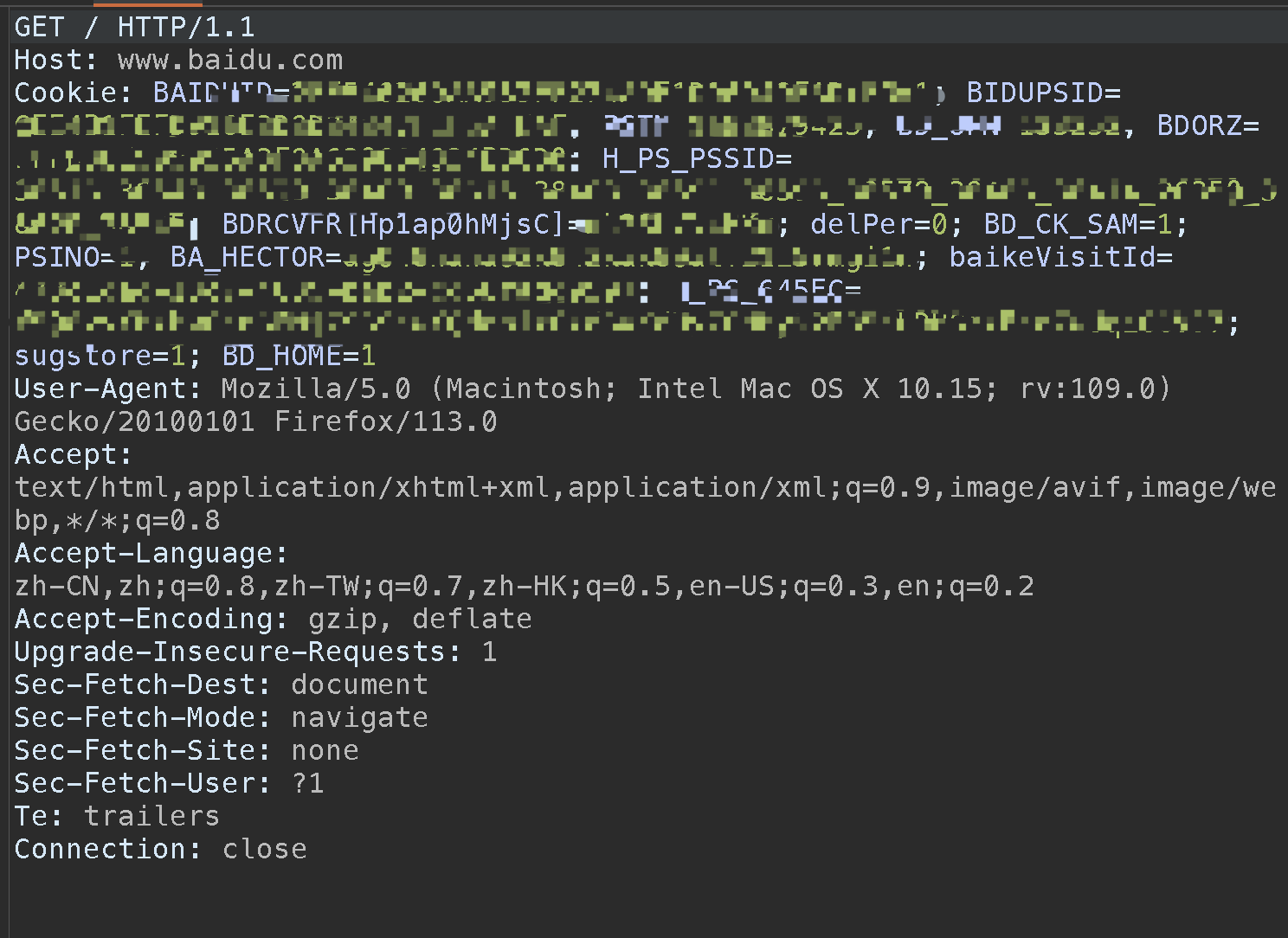Click the H_PS_PSSID cookie name
Image resolution: width=1288 pixels, height=938 pixels.
[689, 158]
